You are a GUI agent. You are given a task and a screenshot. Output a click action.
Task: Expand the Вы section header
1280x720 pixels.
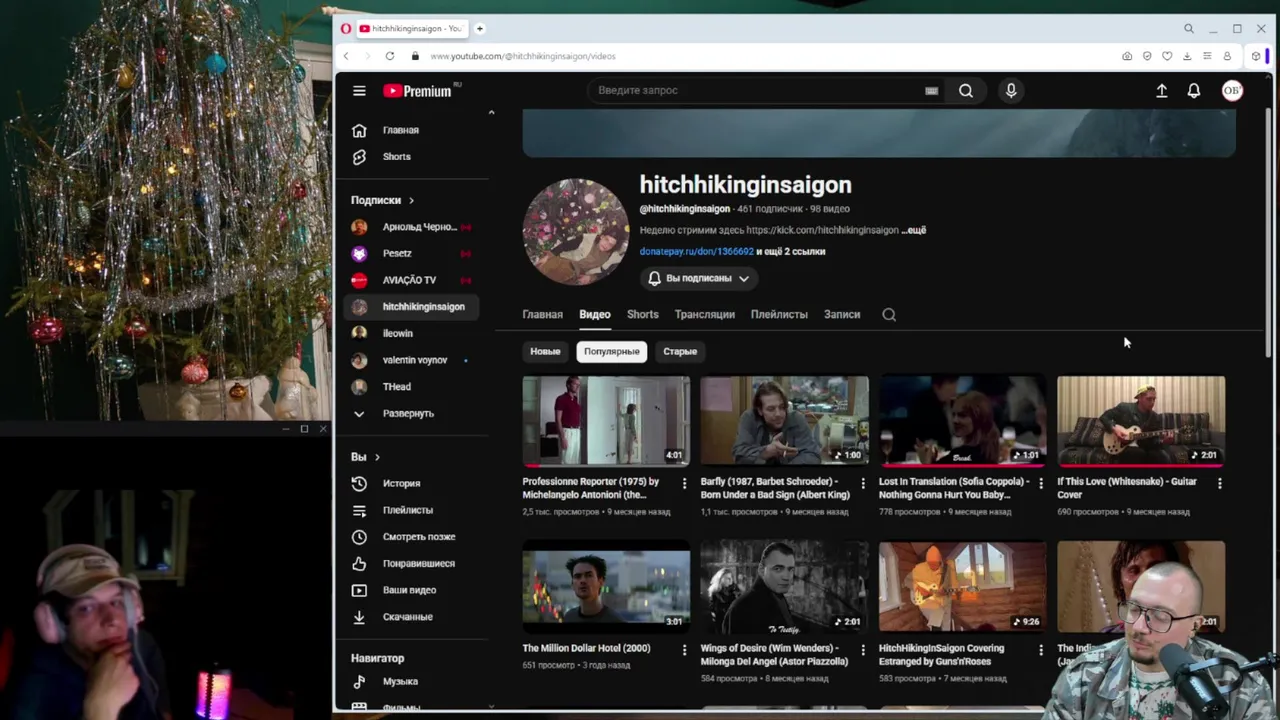coord(365,457)
